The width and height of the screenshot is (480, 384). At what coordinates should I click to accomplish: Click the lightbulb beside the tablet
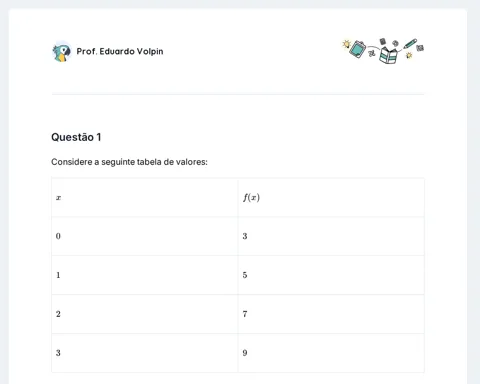click(346, 44)
